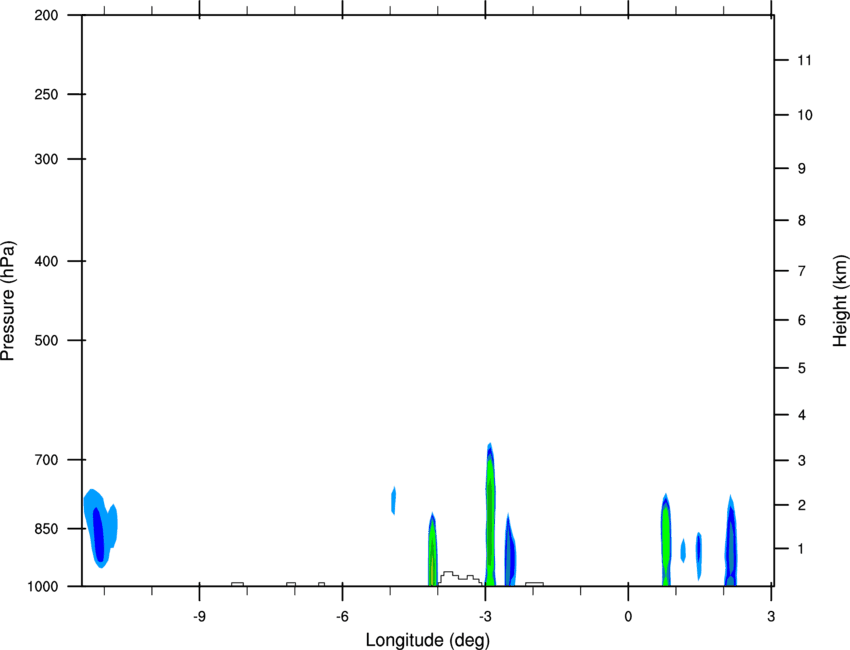Pick the 11 km height label
This screenshot has height=650, width=850.
(x=804, y=60)
